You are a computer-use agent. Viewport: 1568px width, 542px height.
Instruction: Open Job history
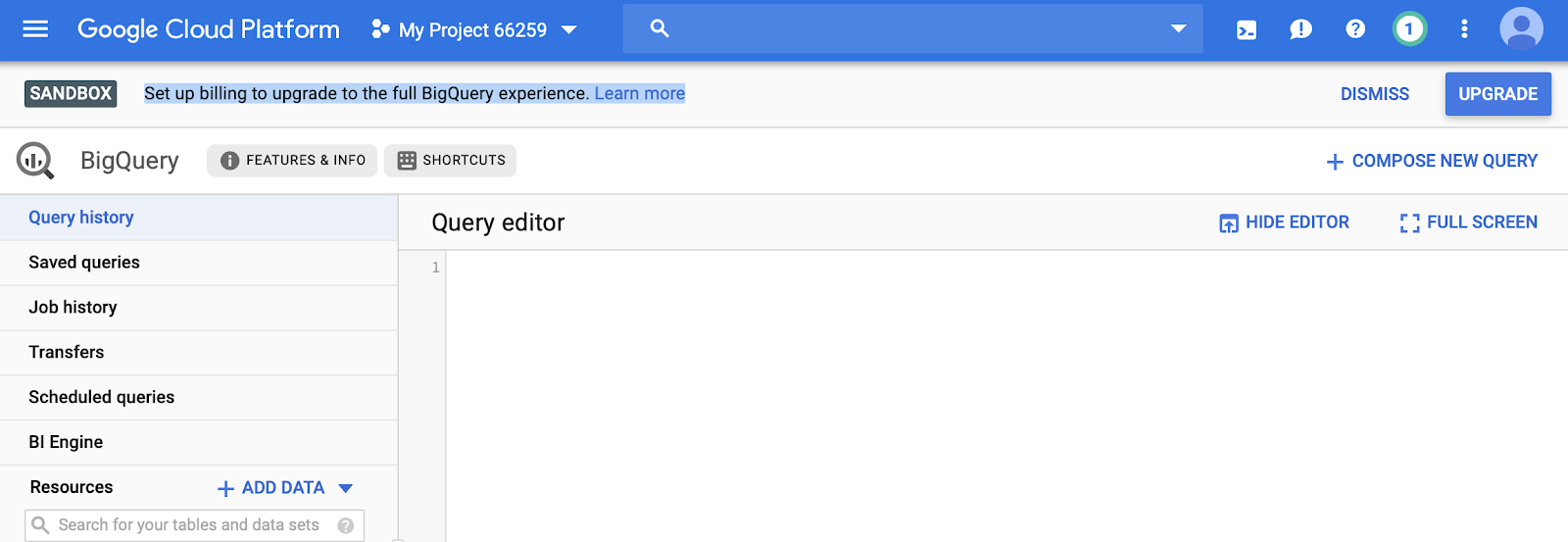point(199,308)
